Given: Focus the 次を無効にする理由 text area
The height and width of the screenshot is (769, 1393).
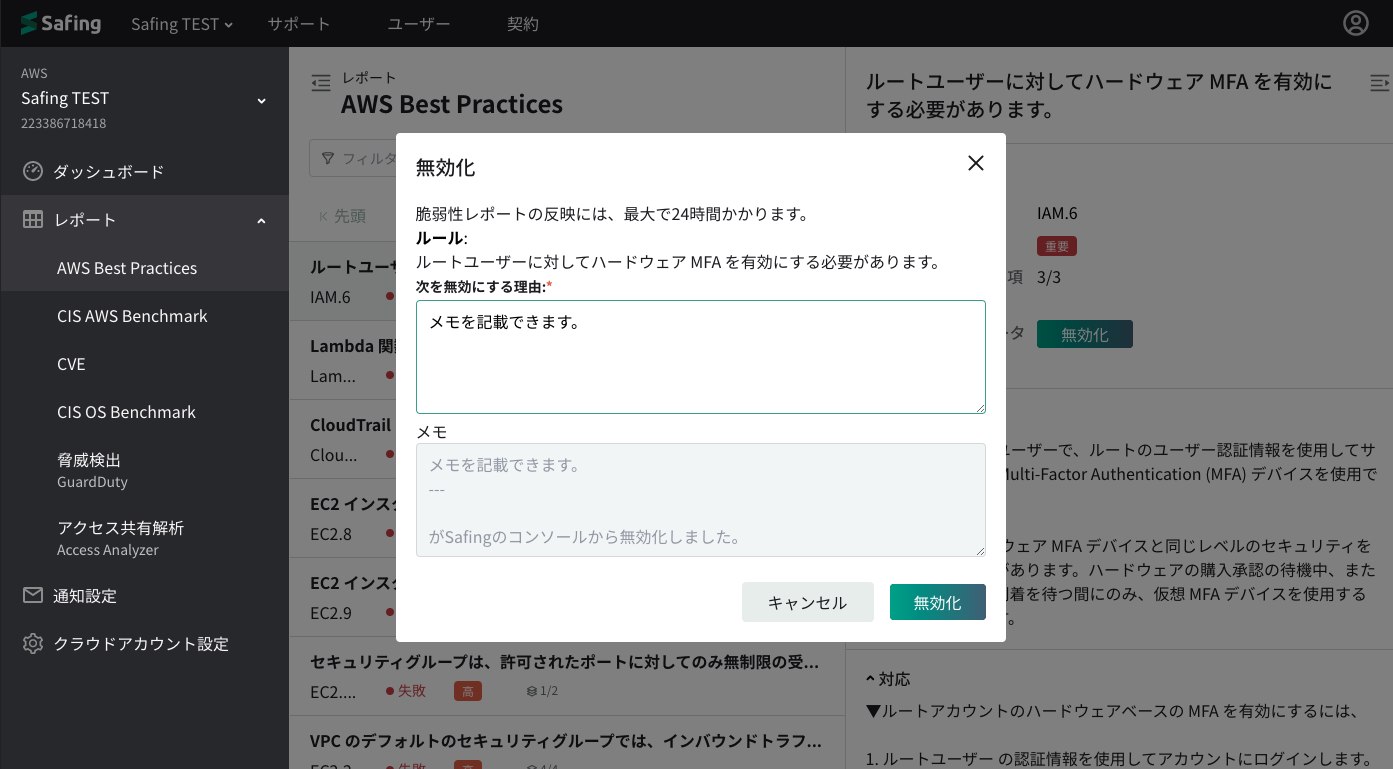Looking at the screenshot, I should (701, 357).
